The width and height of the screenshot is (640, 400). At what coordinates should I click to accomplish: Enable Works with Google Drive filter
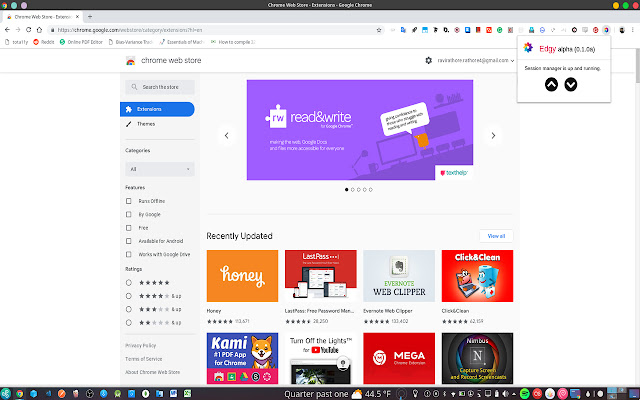click(129, 254)
